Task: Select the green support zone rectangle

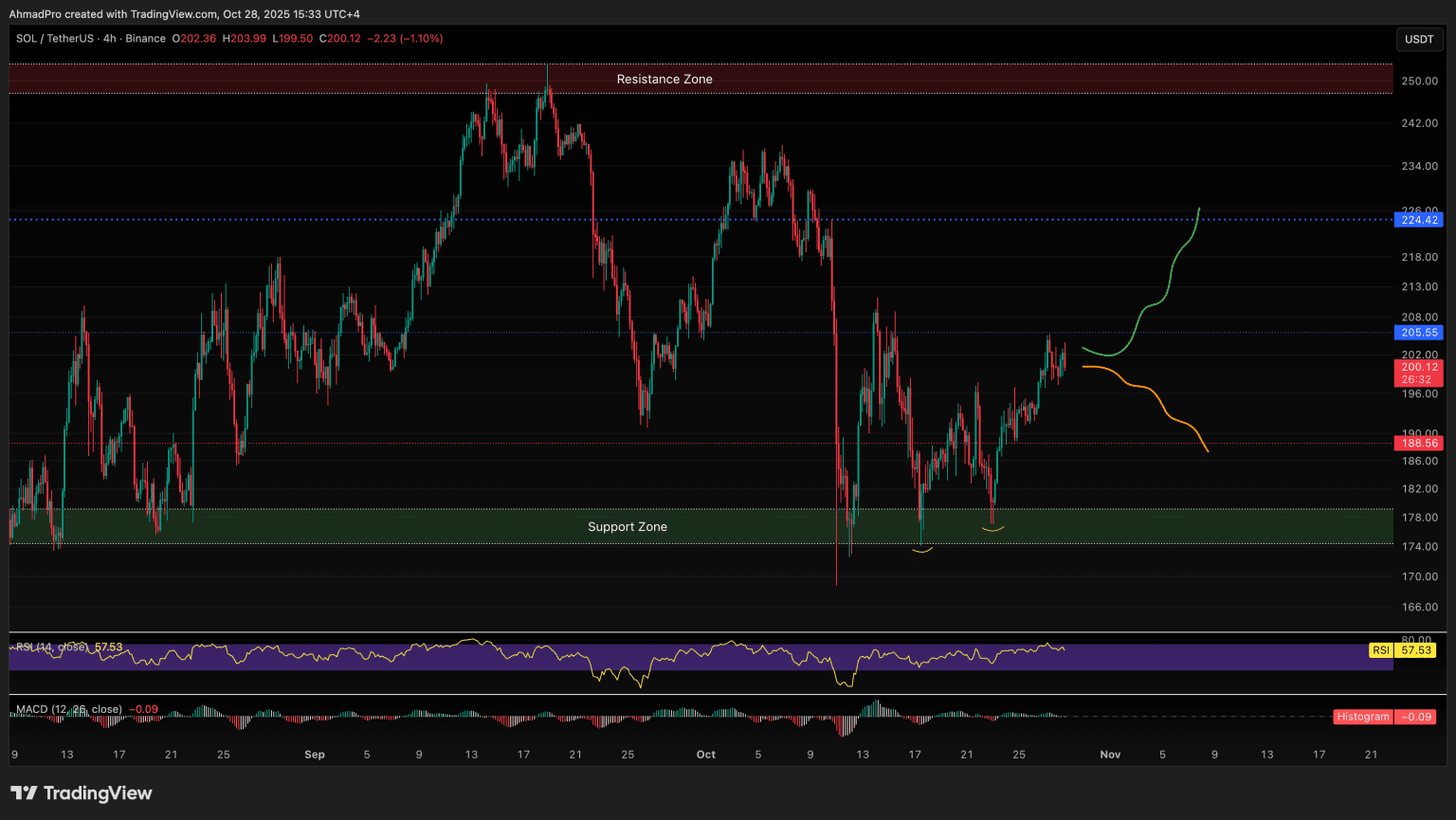Action: coord(379,526)
